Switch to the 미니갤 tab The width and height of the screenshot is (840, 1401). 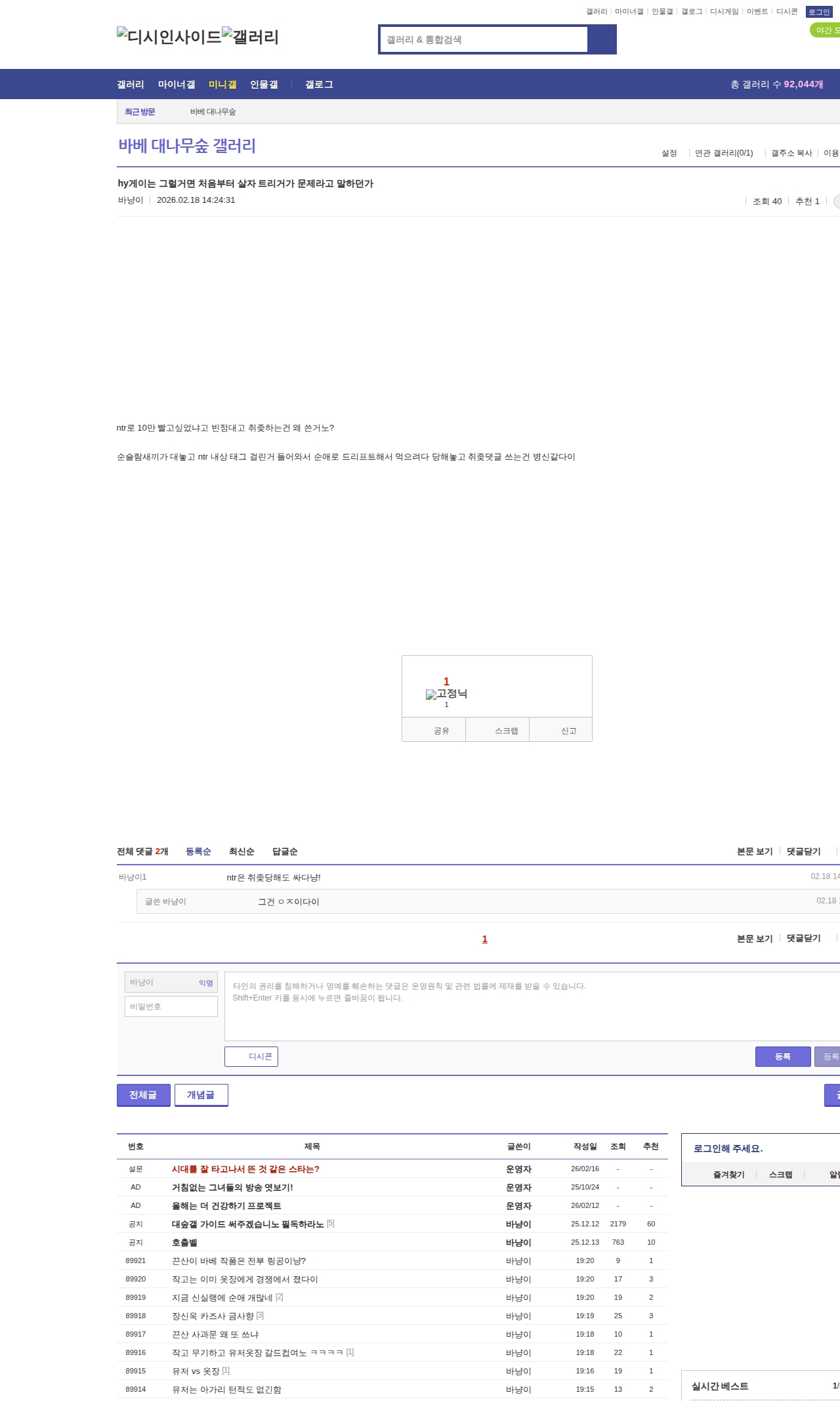tap(222, 85)
